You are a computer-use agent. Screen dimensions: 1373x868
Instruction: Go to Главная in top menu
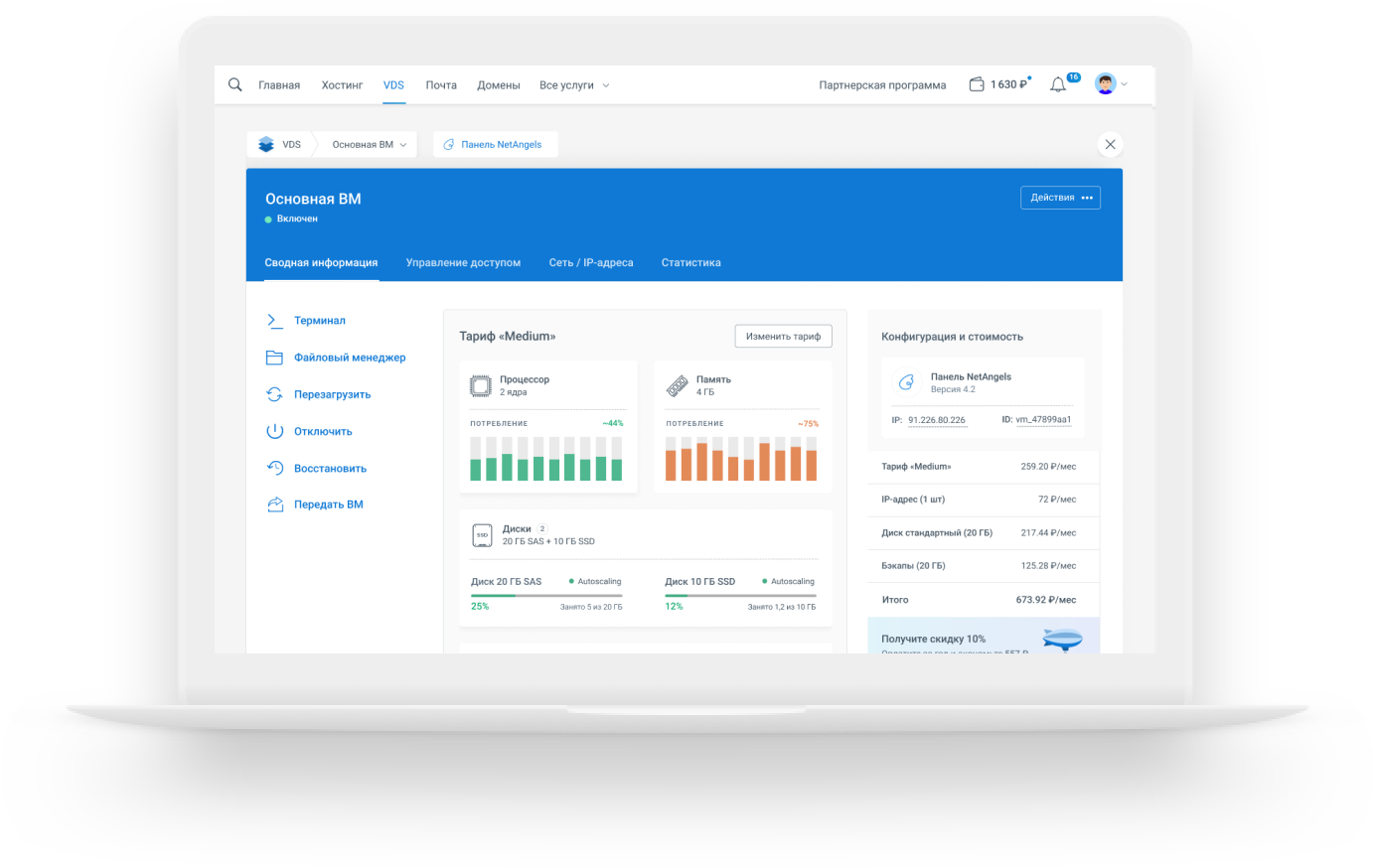279,85
